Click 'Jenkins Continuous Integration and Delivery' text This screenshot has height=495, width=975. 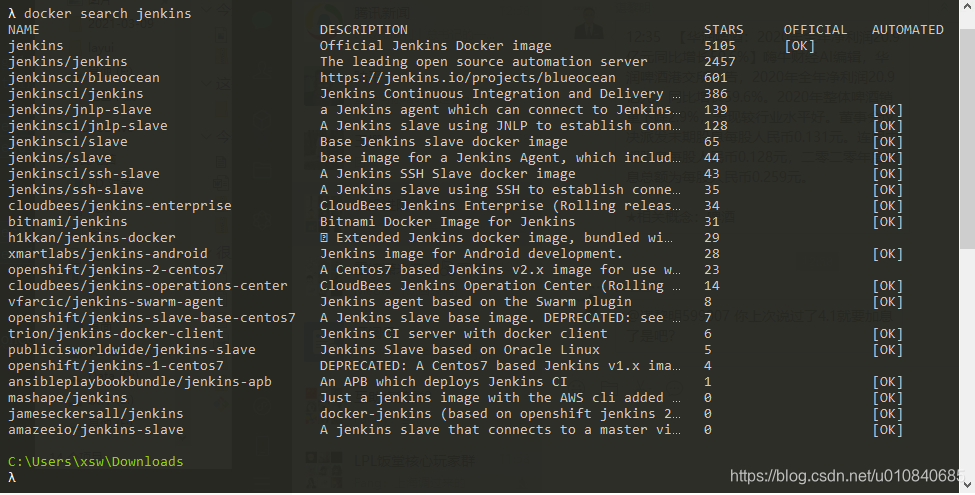[x=491, y=94]
